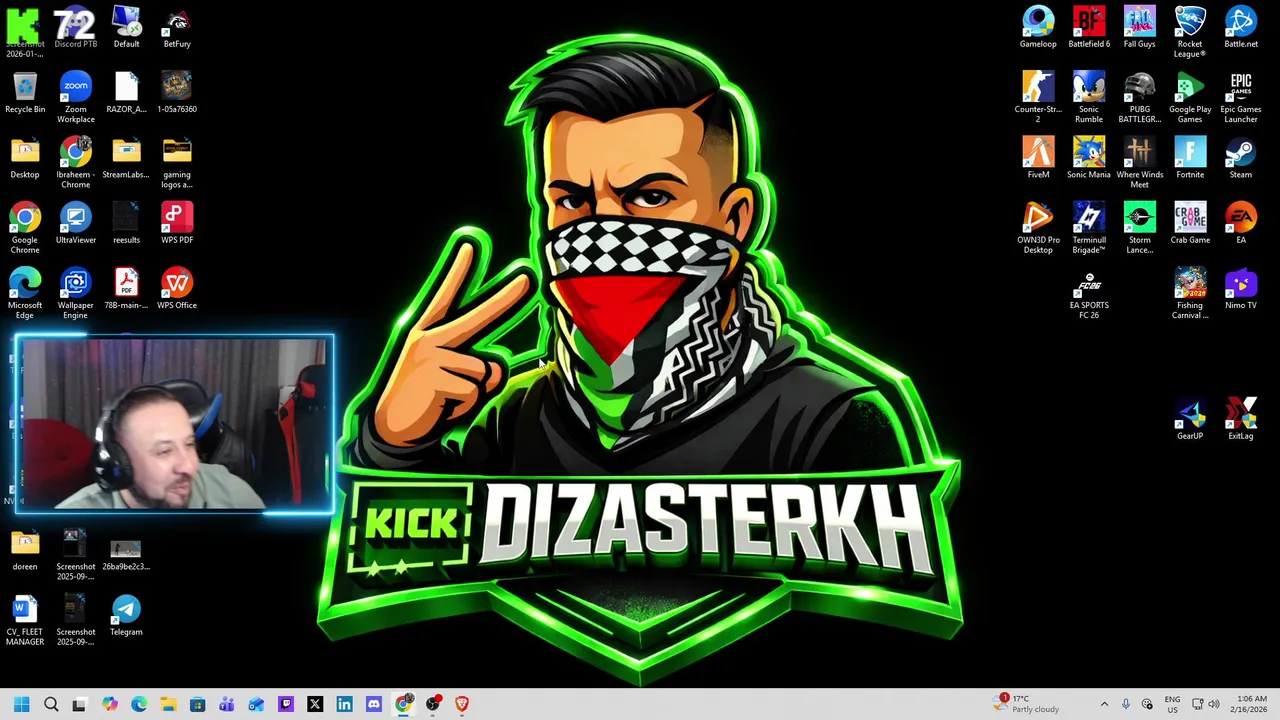Launch Where Winds Meet shortcut
This screenshot has height=720, width=1280.
tap(1139, 163)
